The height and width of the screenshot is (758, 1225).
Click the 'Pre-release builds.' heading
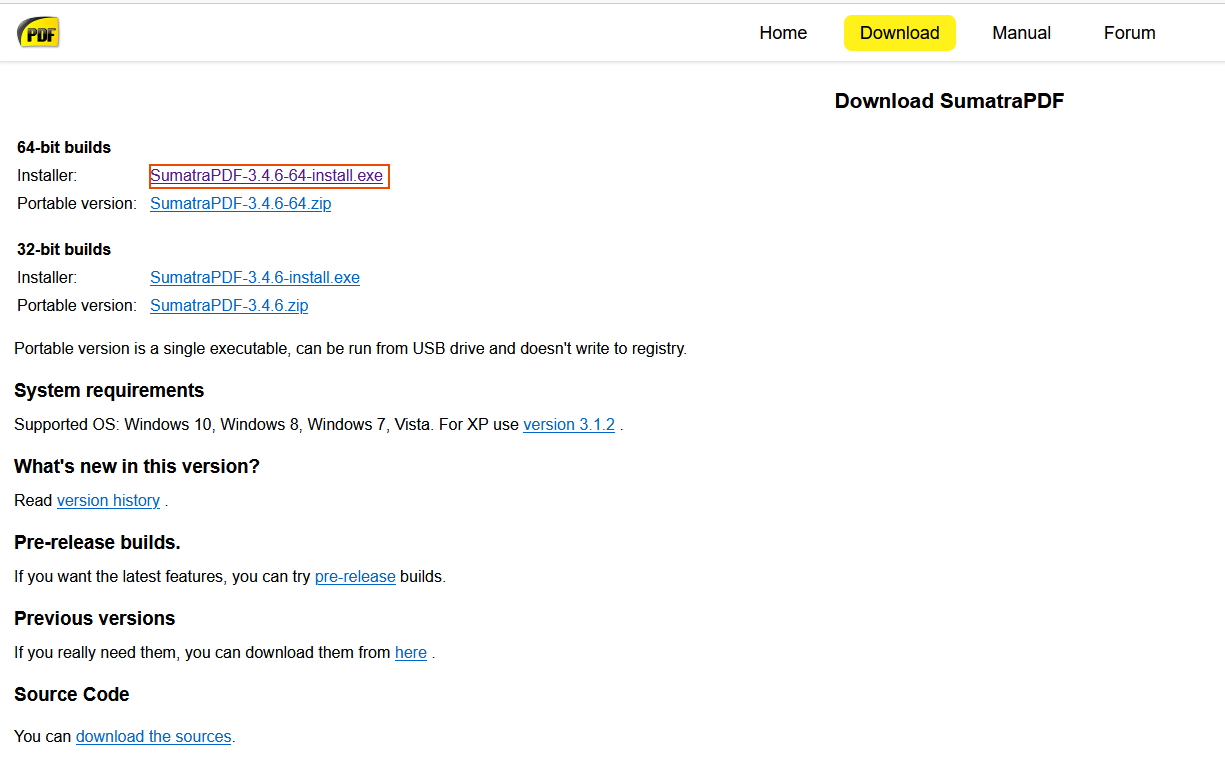(97, 543)
